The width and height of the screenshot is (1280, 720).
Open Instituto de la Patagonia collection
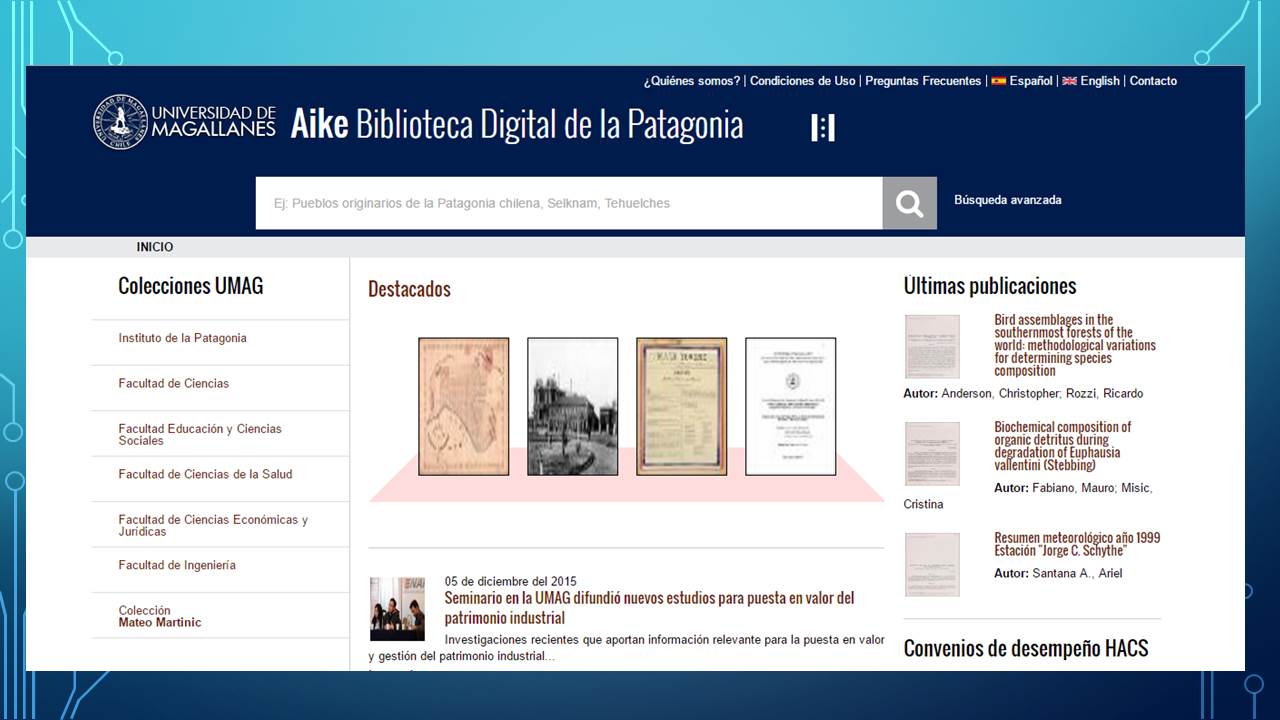pos(182,338)
